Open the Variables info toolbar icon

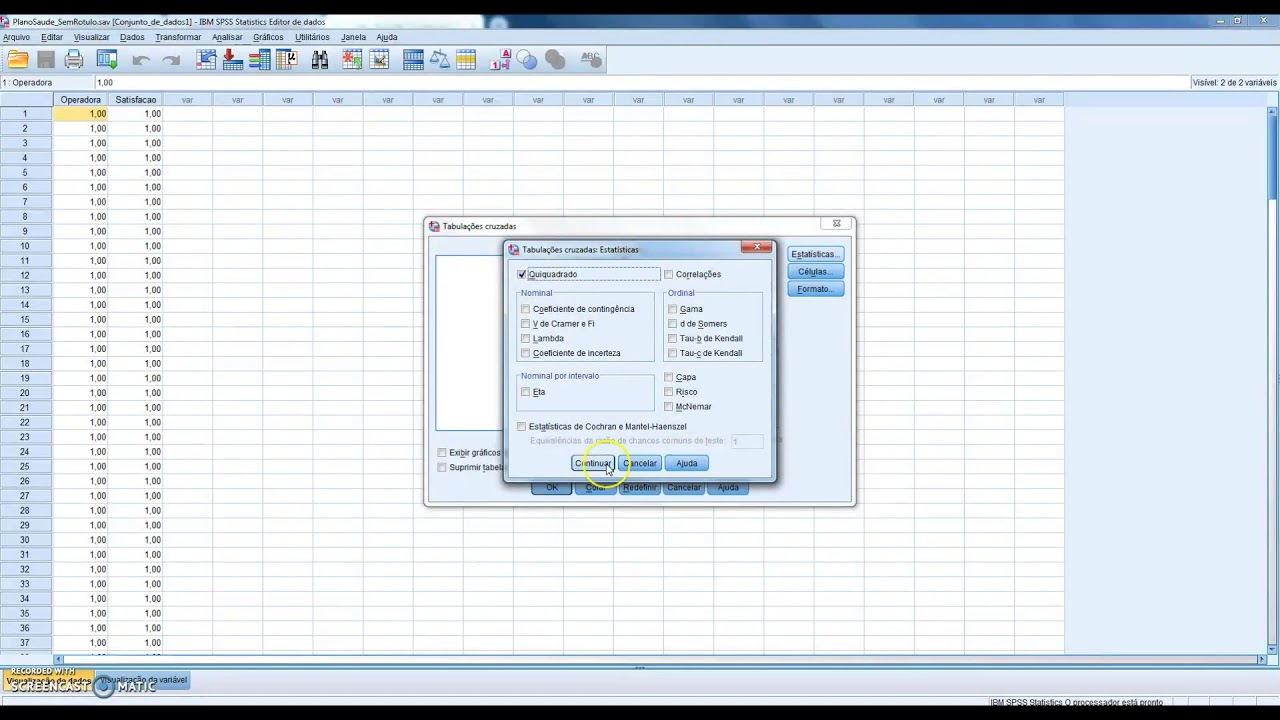click(259, 60)
